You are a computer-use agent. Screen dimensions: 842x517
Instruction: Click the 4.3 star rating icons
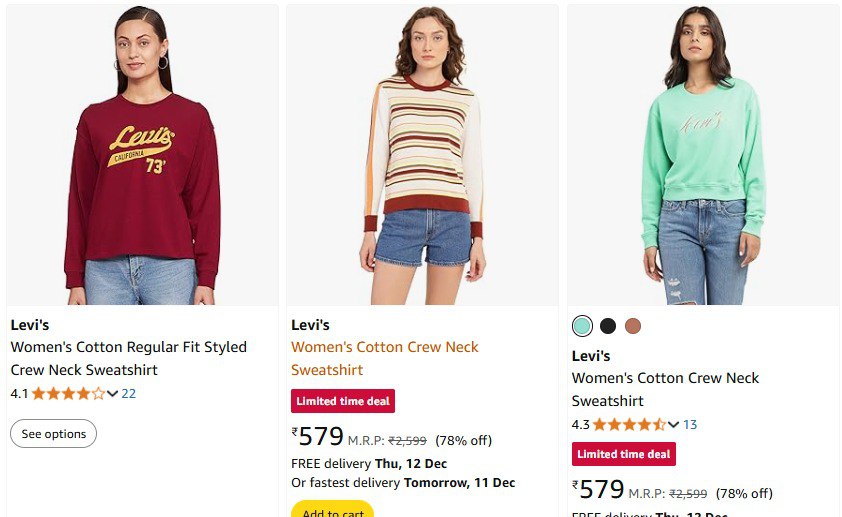629,425
